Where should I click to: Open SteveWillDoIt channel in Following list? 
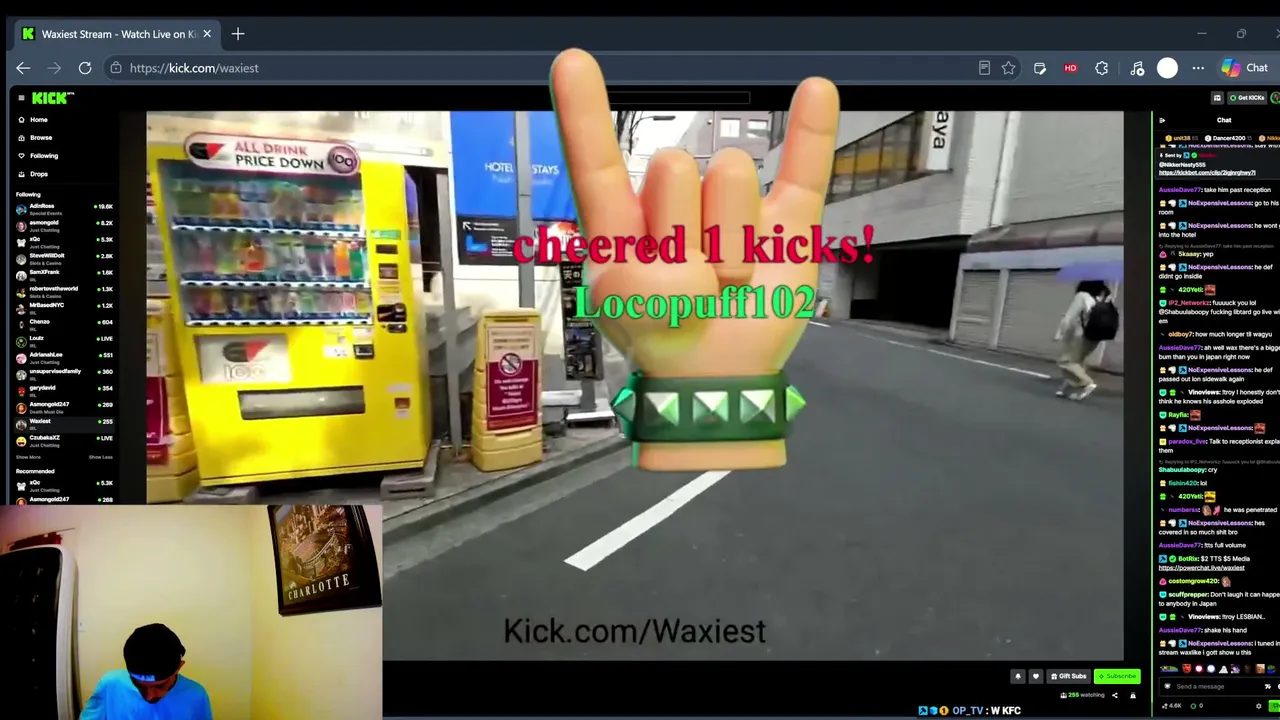point(64,257)
